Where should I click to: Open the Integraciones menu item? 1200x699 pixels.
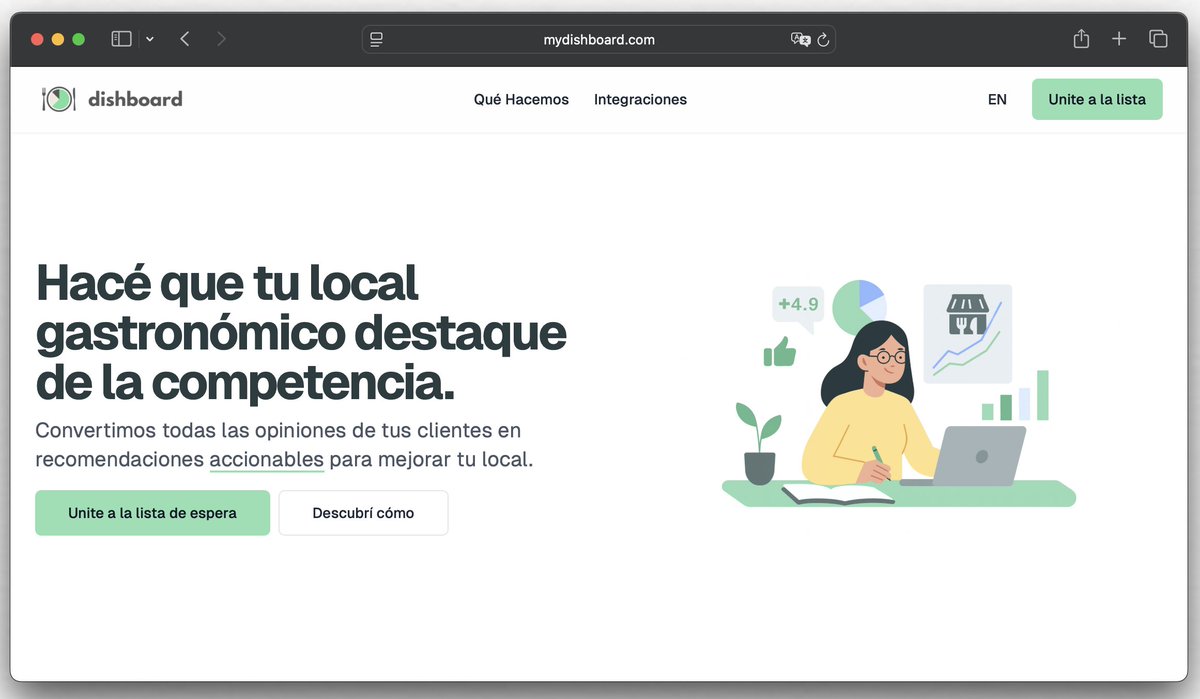click(x=640, y=99)
